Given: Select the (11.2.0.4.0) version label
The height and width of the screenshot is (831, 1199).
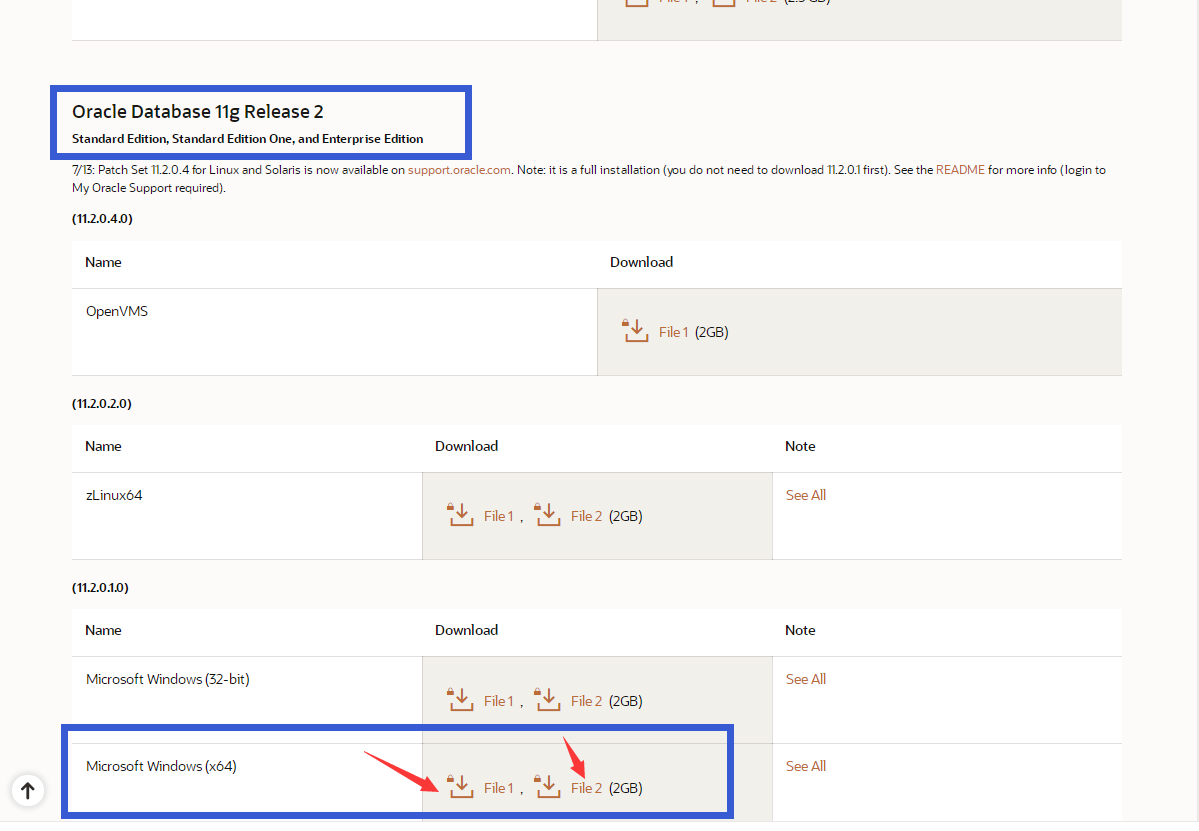Looking at the screenshot, I should (x=102, y=219).
